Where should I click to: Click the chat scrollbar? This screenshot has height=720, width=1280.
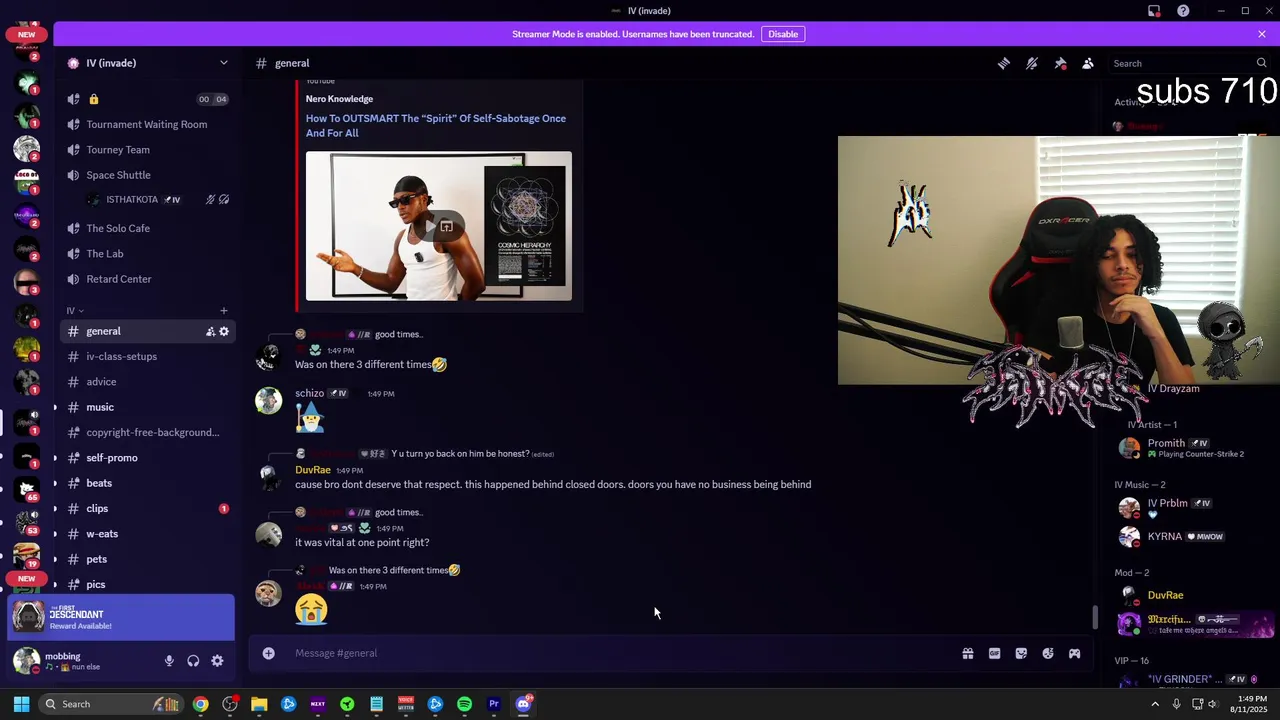1095,618
